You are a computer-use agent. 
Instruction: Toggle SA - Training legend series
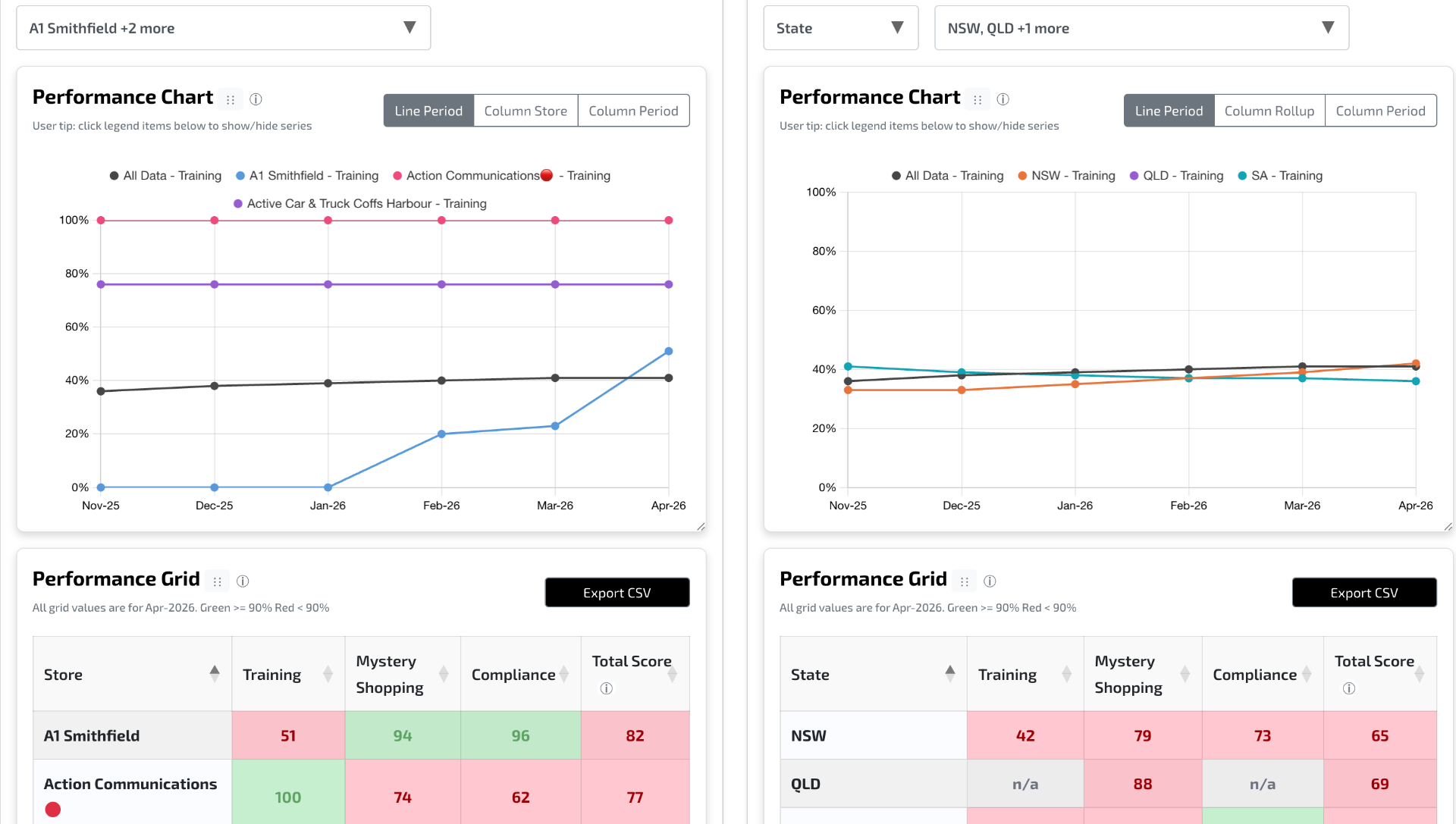[x=1280, y=176]
